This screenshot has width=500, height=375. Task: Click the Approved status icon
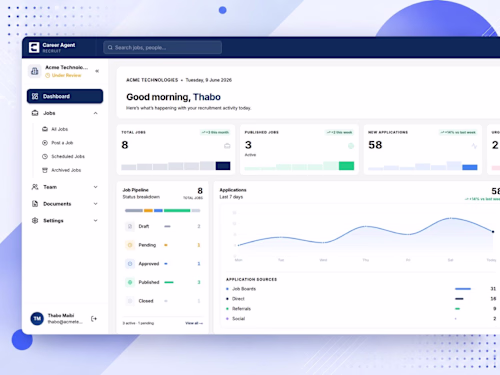coord(130,264)
